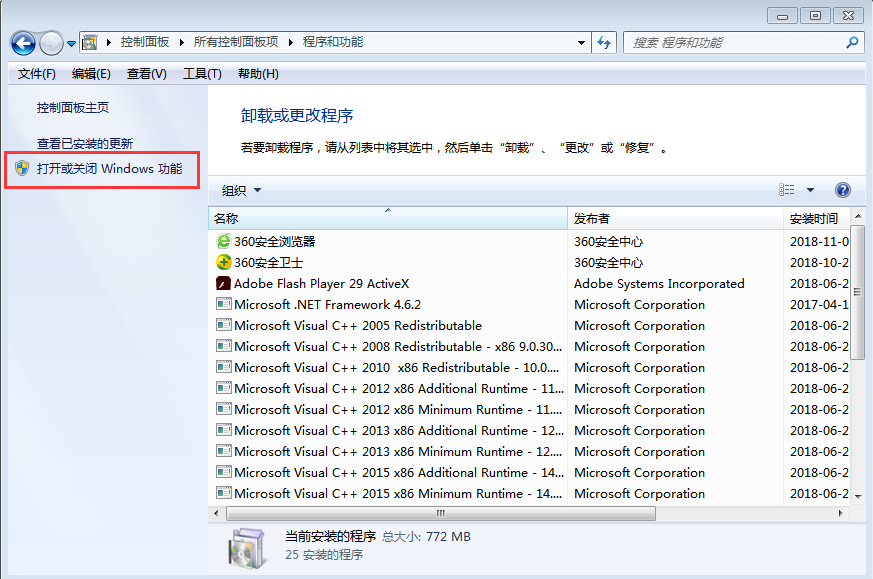
Task: Select the Visual C++ 2008 Redistributable icon
Action: pyautogui.click(x=224, y=346)
